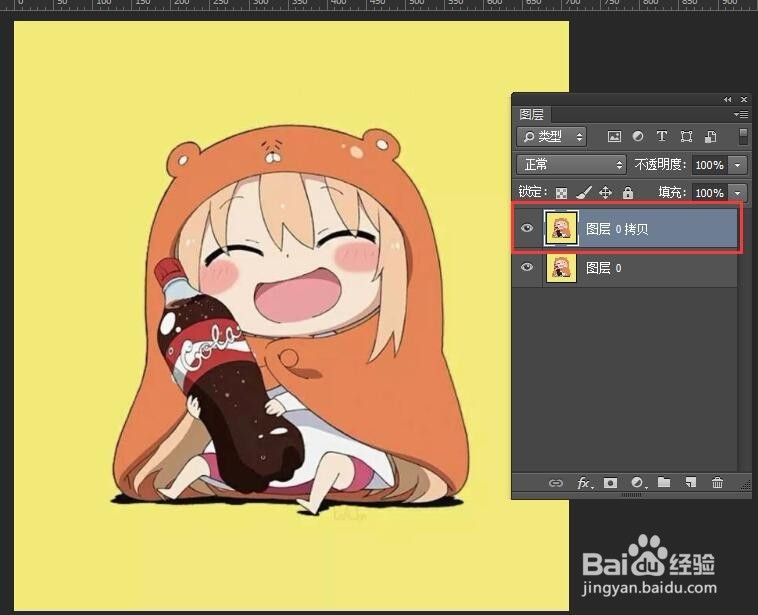758x615 pixels.
Task: Create a new group folder
Action: click(x=664, y=482)
